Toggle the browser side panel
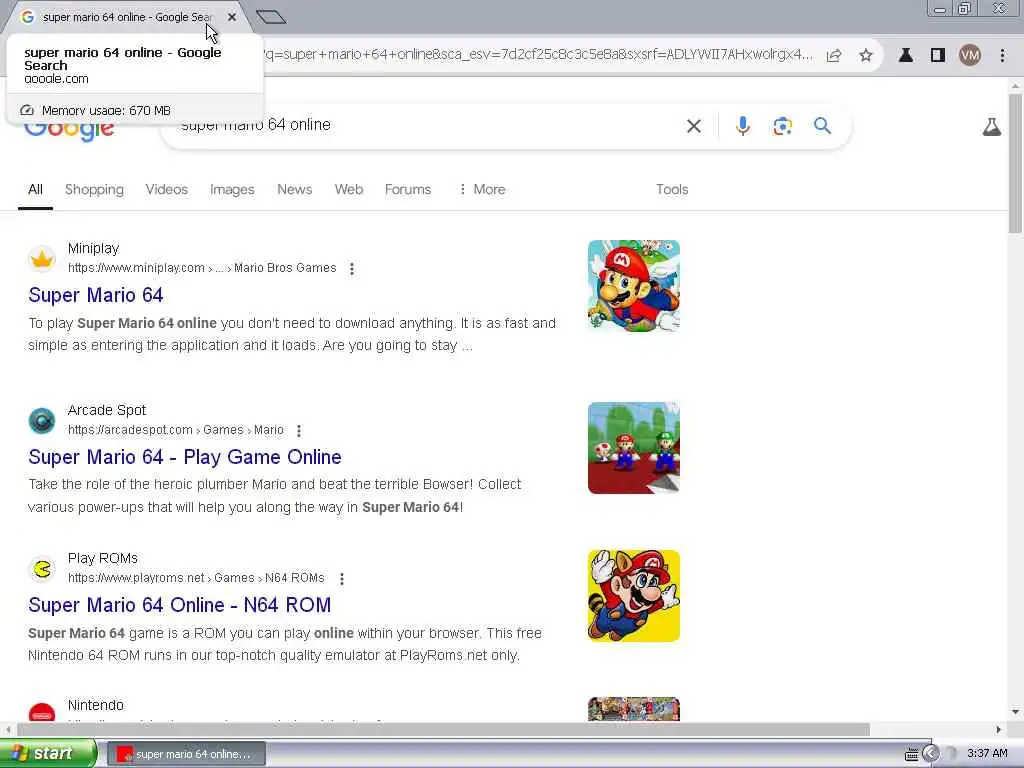1024x768 pixels. (x=938, y=56)
